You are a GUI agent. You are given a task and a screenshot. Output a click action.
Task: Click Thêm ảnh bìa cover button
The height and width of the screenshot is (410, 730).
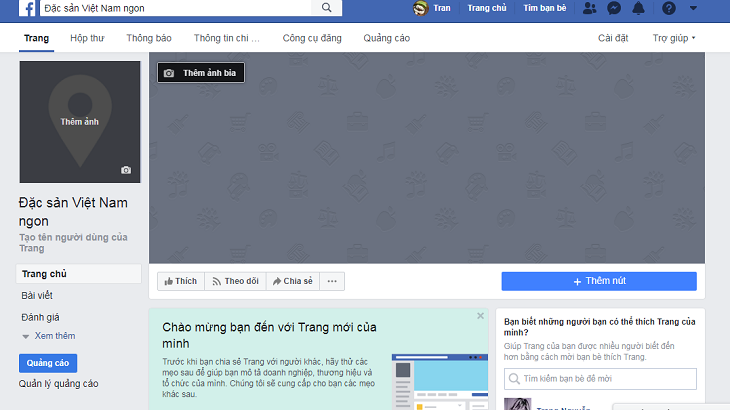pos(200,73)
